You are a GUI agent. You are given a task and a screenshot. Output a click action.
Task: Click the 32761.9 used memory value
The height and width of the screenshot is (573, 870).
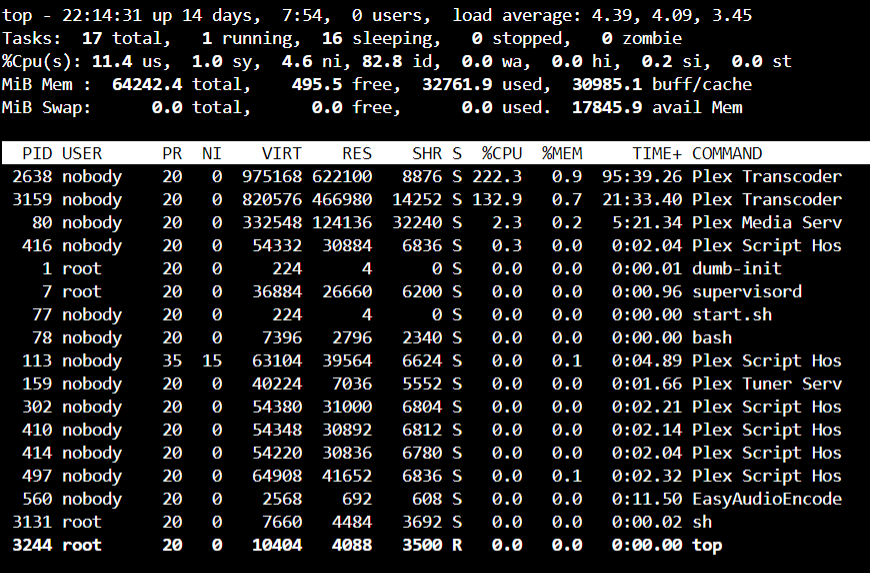coord(457,84)
